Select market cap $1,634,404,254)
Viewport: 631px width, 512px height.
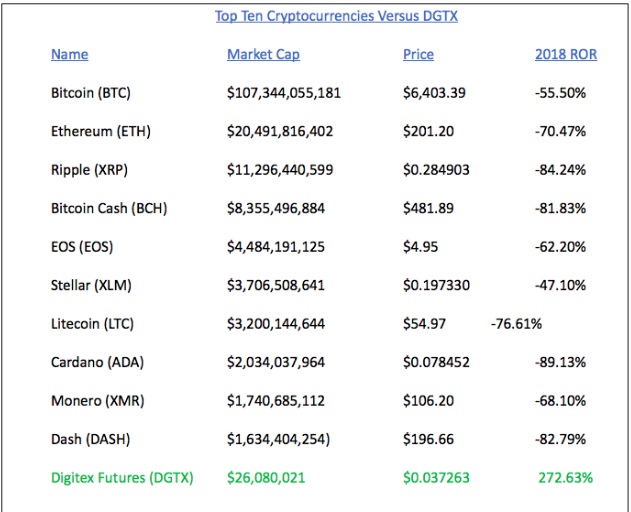click(278, 440)
